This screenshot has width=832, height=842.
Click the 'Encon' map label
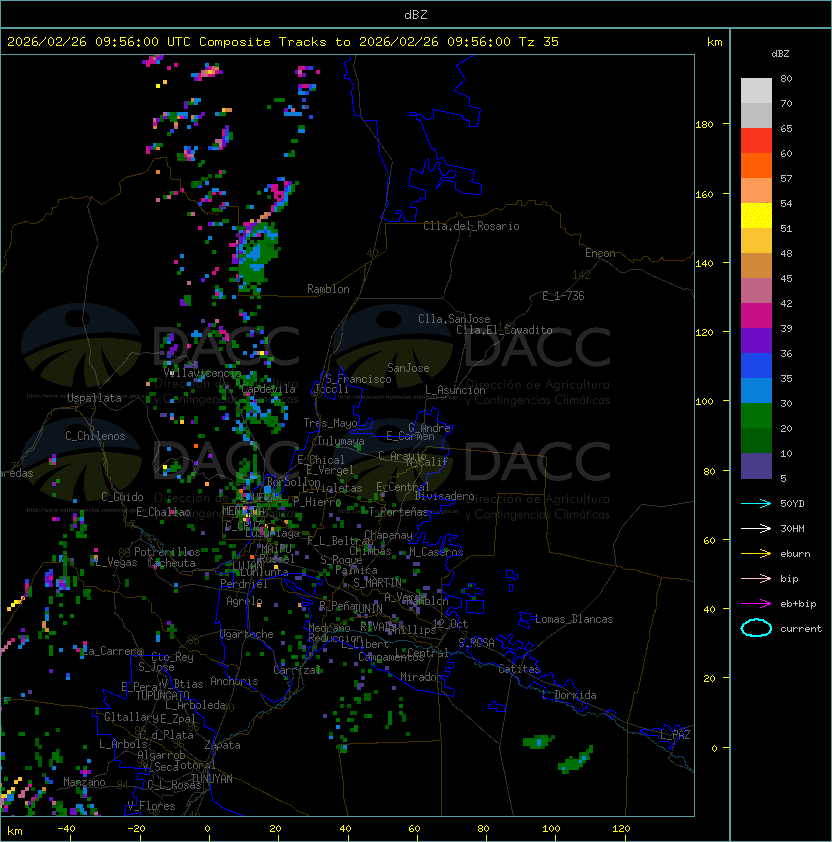pyautogui.click(x=600, y=253)
